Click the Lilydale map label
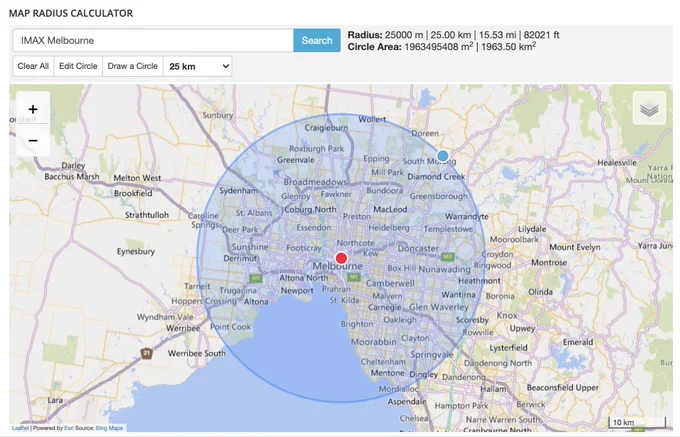The width and height of the screenshot is (680, 437). (x=532, y=229)
